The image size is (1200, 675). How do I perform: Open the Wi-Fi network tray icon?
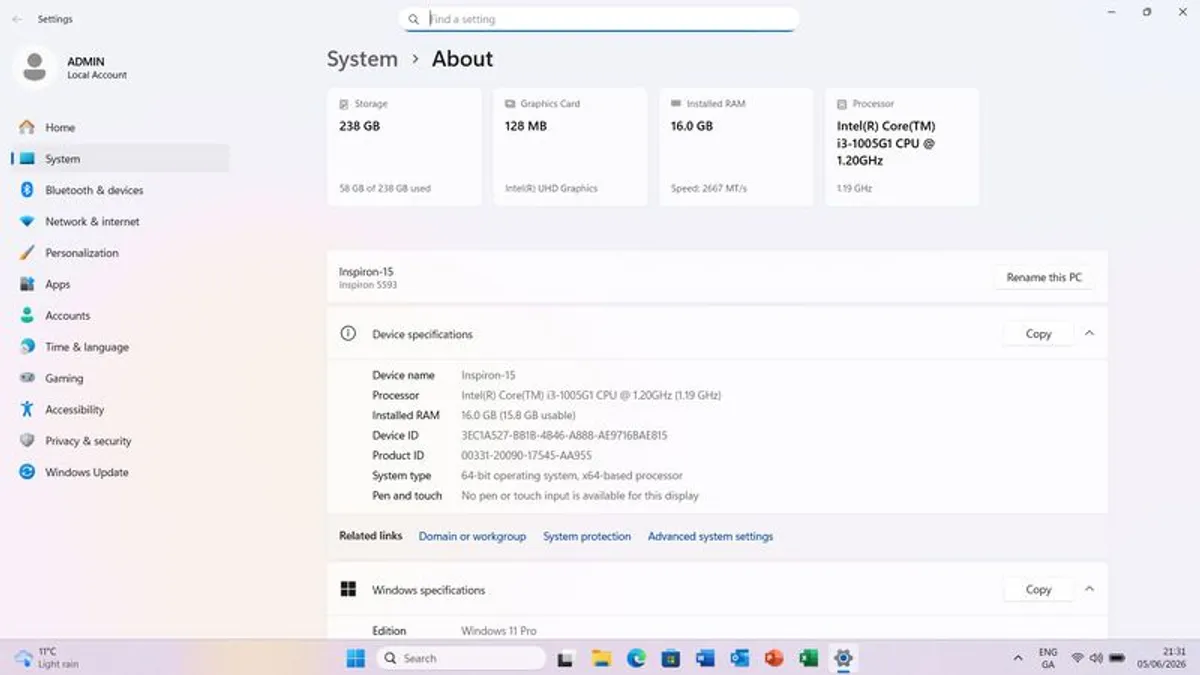pos(1077,658)
